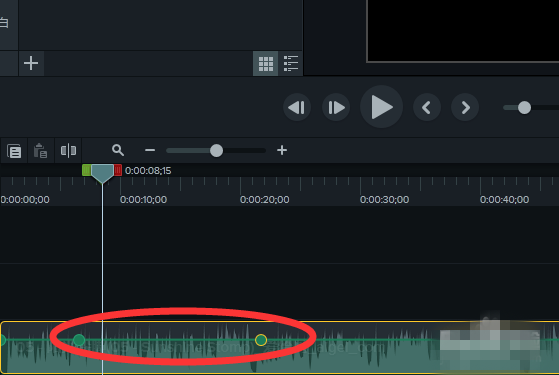Click the timeline zoom magnifier icon
The image size is (559, 375).
pos(118,150)
